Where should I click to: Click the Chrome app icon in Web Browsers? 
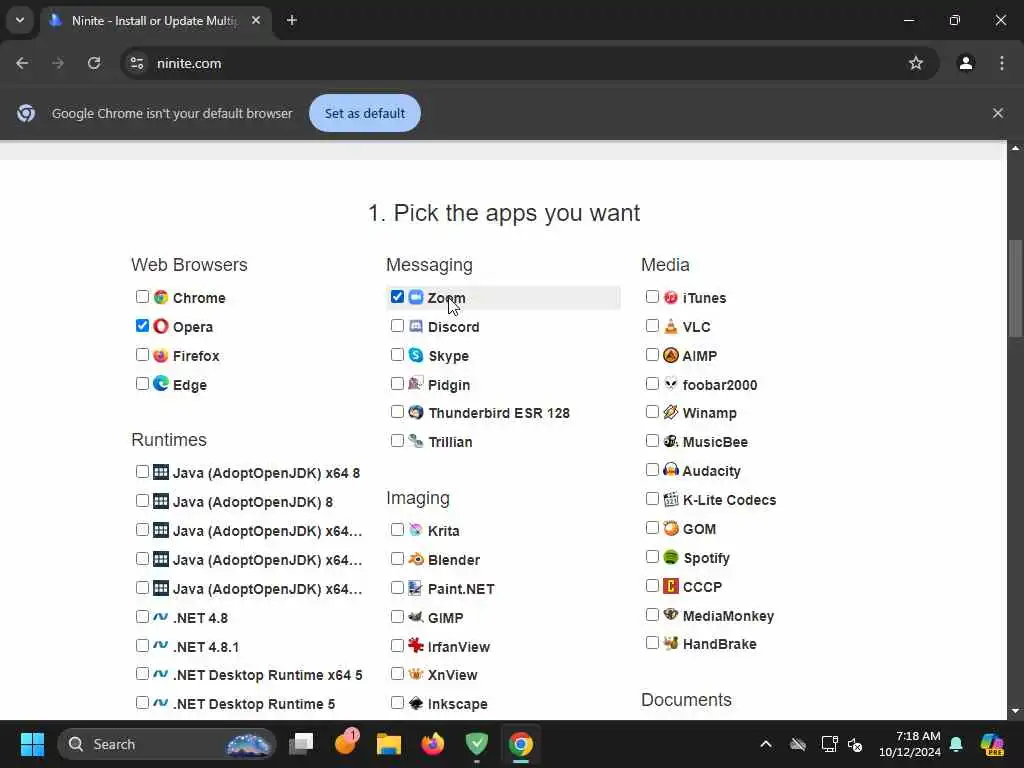[161, 297]
